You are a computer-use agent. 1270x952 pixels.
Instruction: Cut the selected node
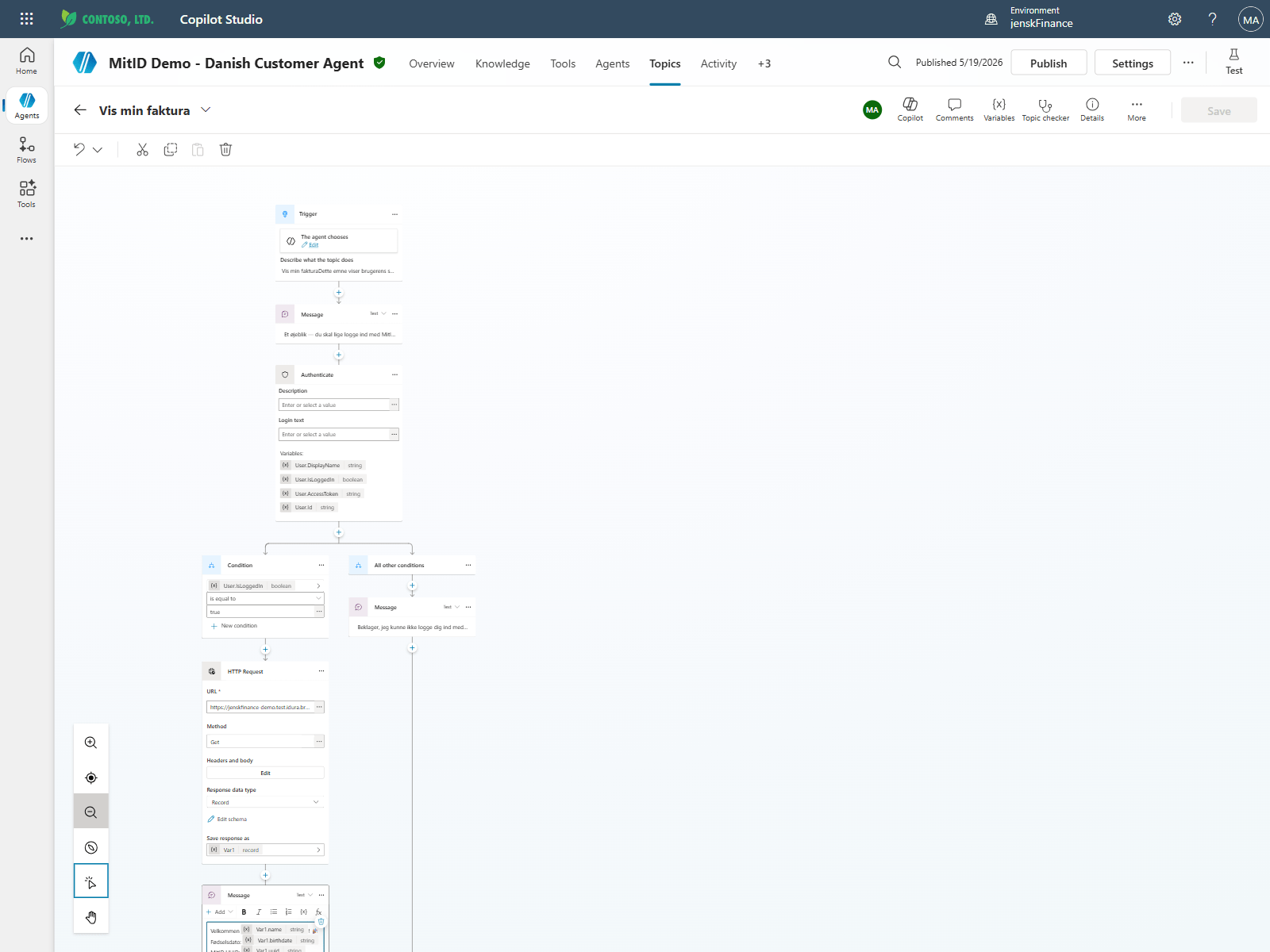point(142,149)
